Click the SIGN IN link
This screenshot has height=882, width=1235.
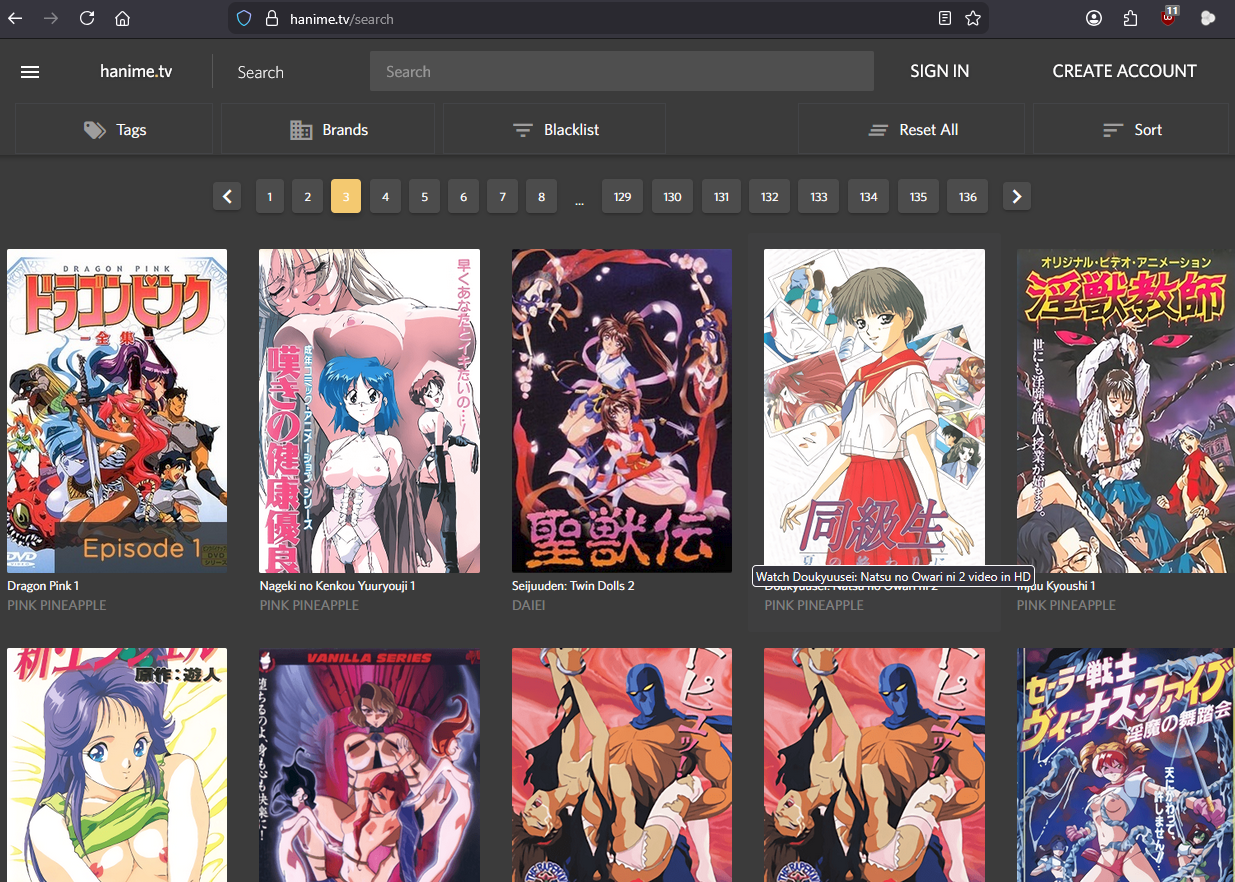click(939, 71)
